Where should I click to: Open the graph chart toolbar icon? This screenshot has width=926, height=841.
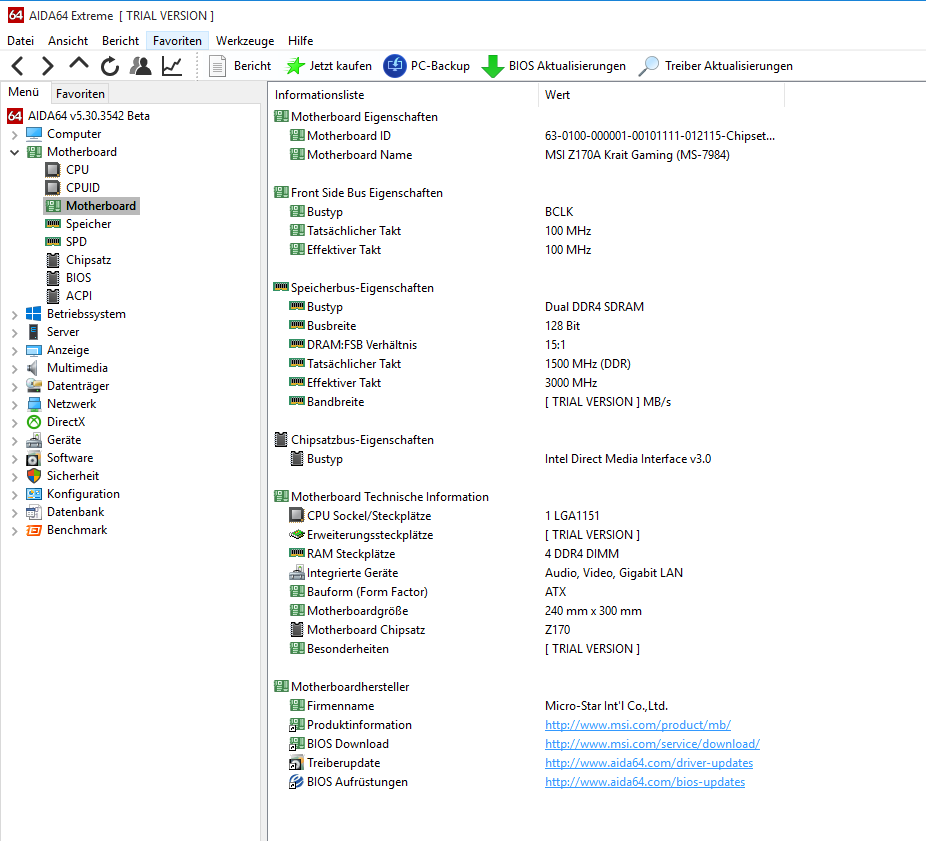[172, 66]
